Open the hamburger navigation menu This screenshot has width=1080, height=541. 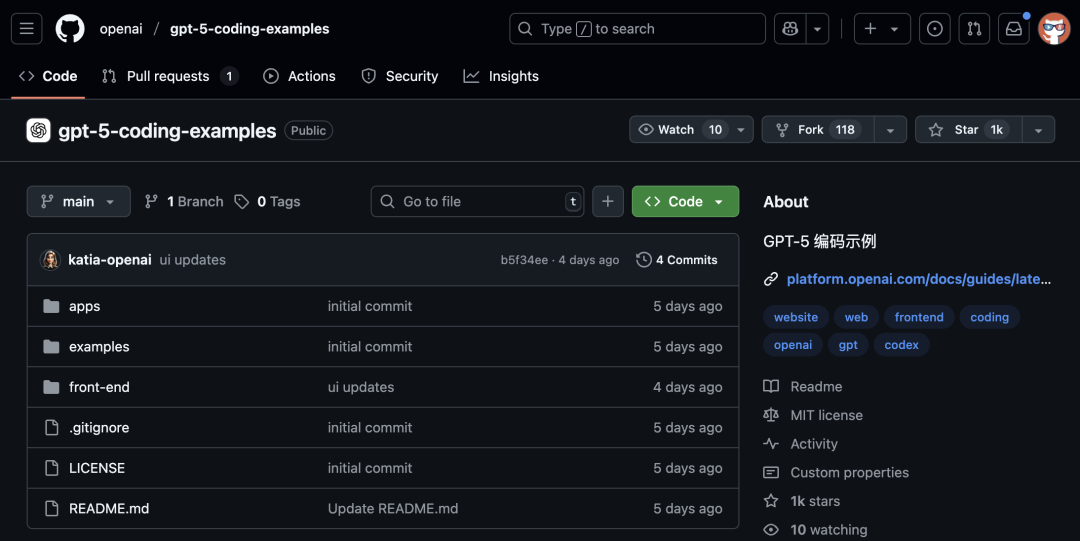[x=27, y=29]
